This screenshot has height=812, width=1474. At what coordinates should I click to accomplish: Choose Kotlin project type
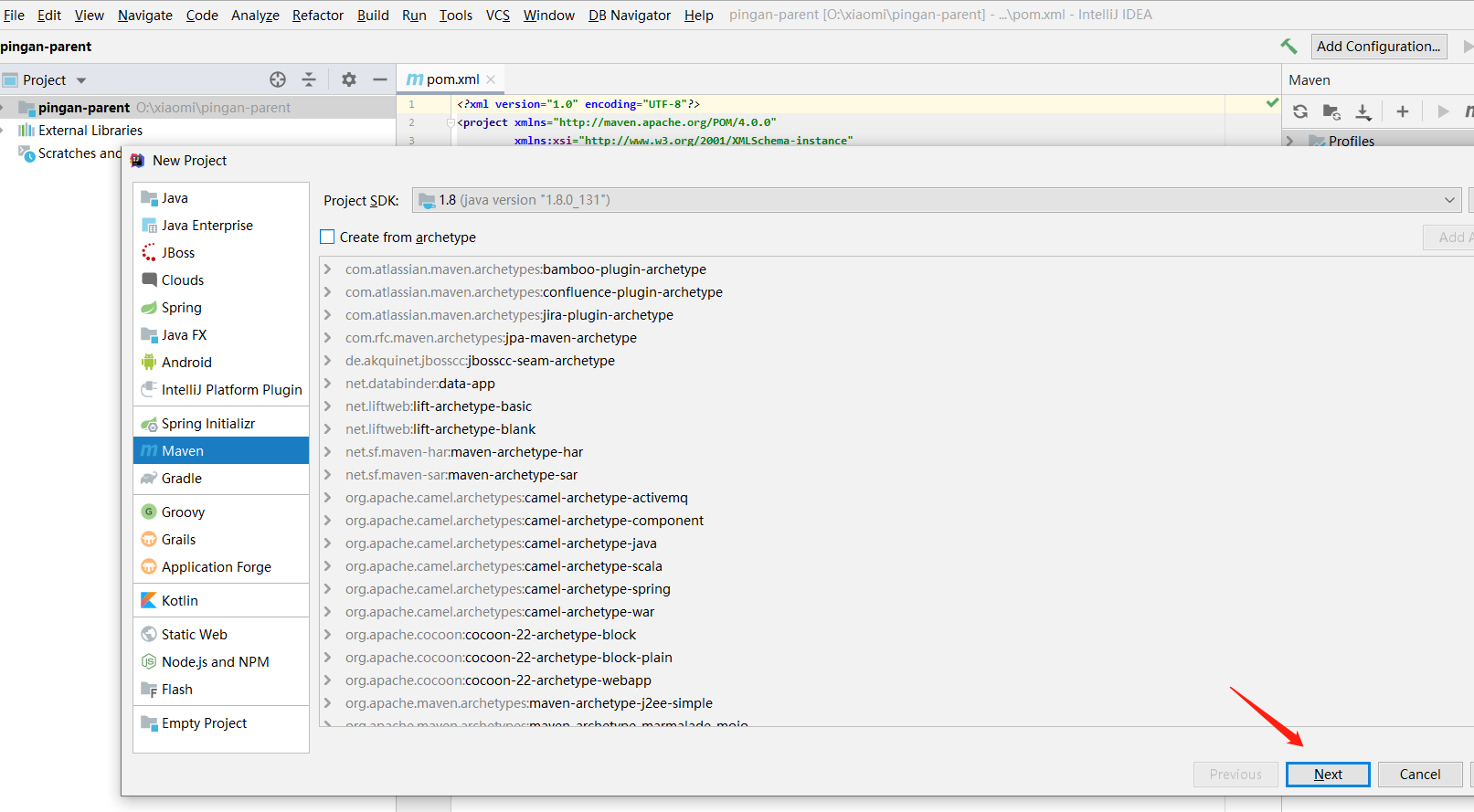(x=220, y=600)
